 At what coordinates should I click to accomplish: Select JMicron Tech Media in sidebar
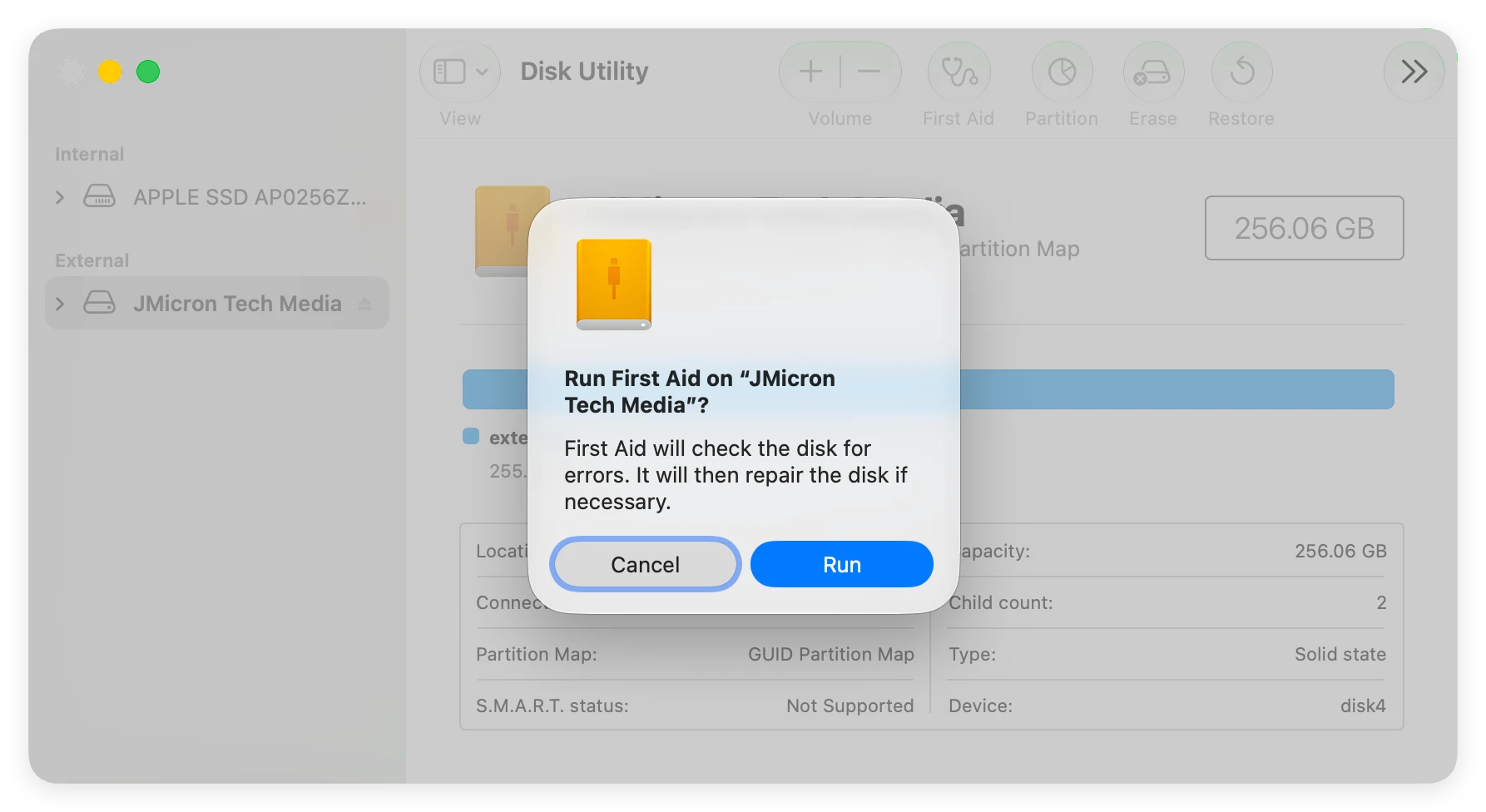217,304
